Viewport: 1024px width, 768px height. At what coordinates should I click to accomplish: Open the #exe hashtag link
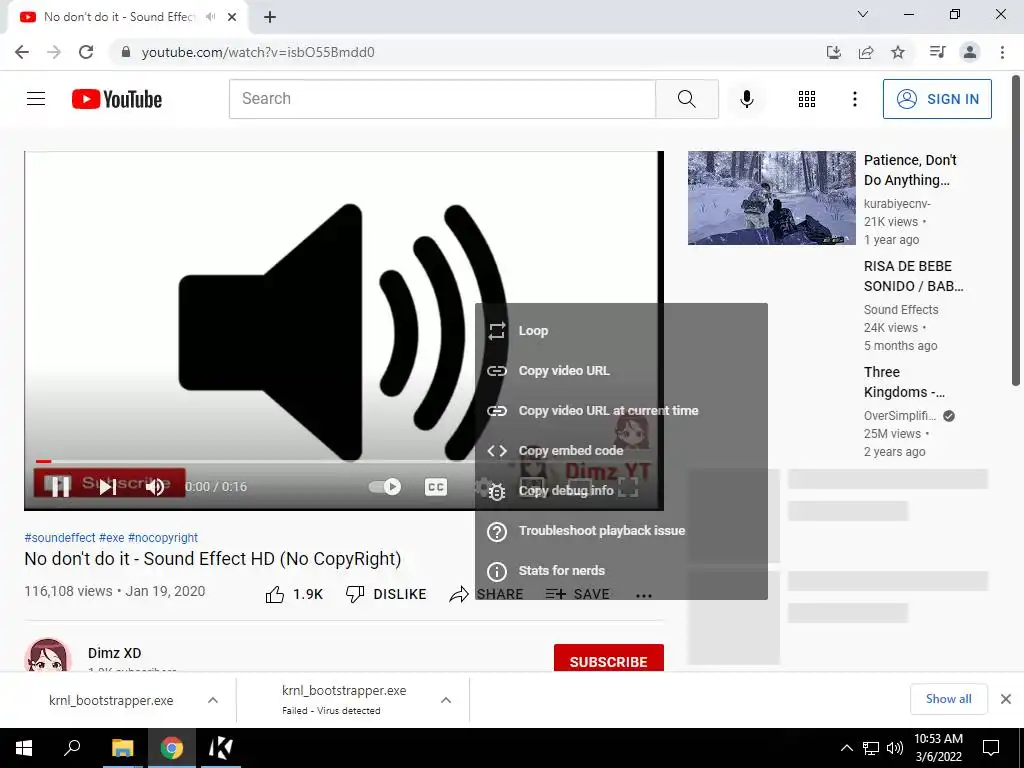tap(112, 537)
